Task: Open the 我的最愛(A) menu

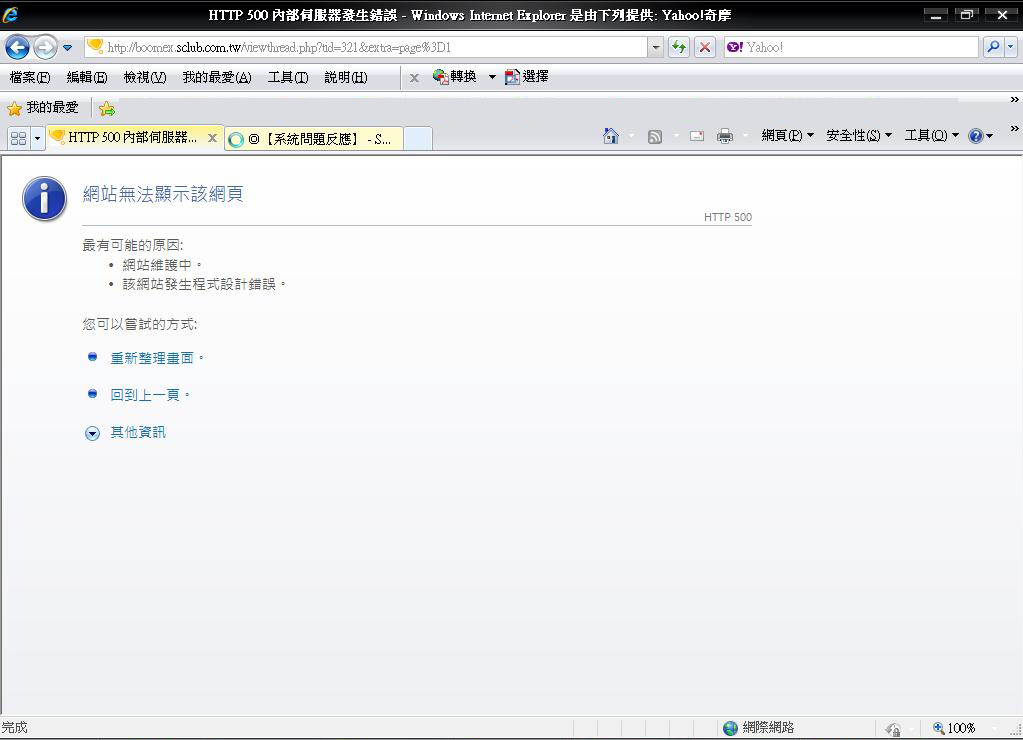Action: pyautogui.click(x=216, y=77)
